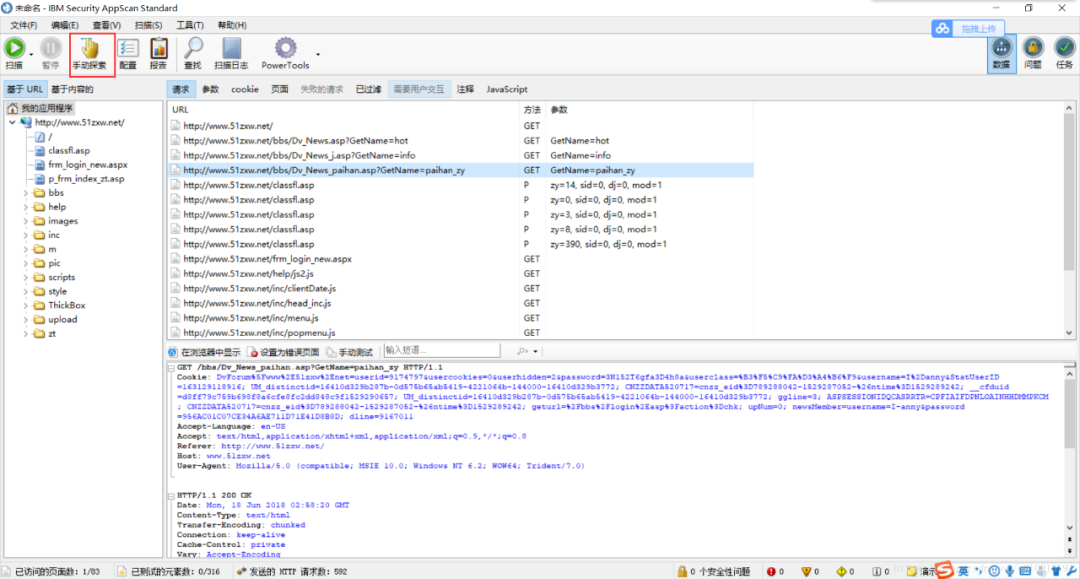Click the 输入短语 search input field
Screen dimensions: 1080x579
(442, 350)
